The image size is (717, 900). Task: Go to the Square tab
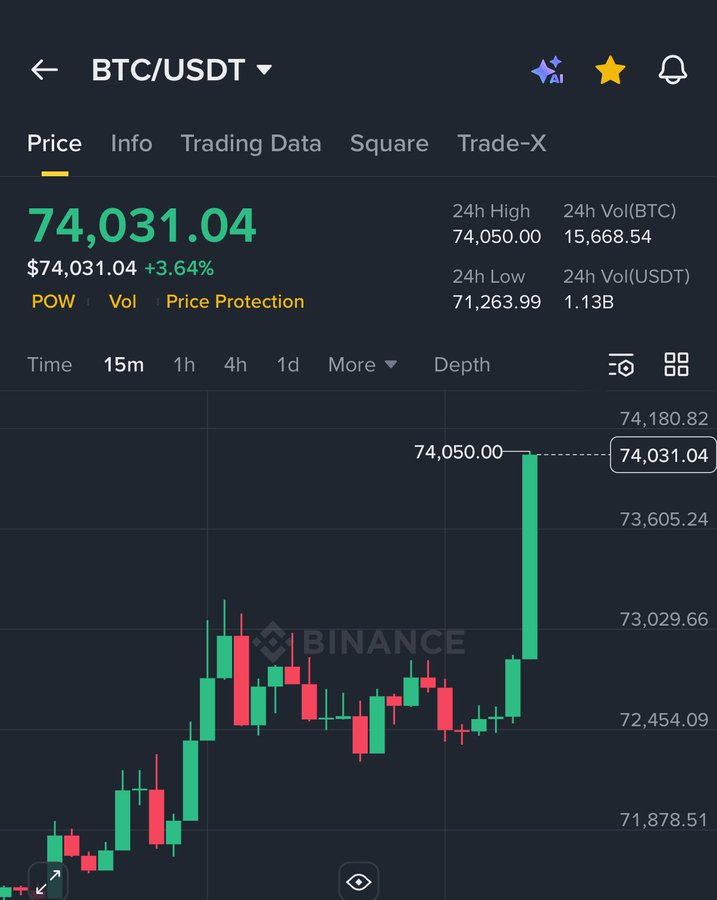coord(389,143)
